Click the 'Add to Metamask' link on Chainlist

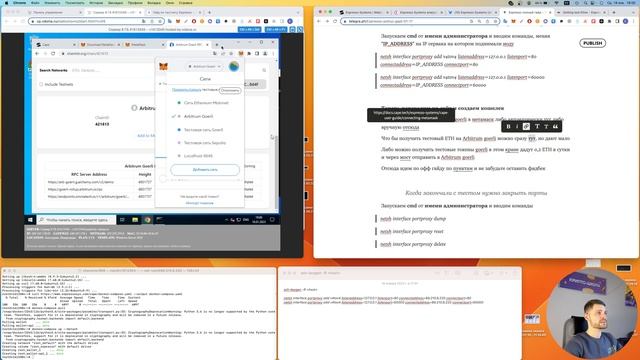pos(146,136)
